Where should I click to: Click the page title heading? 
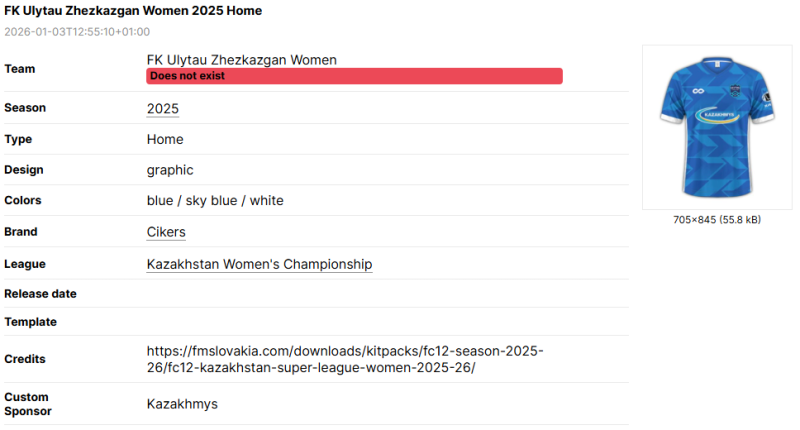[x=133, y=11]
